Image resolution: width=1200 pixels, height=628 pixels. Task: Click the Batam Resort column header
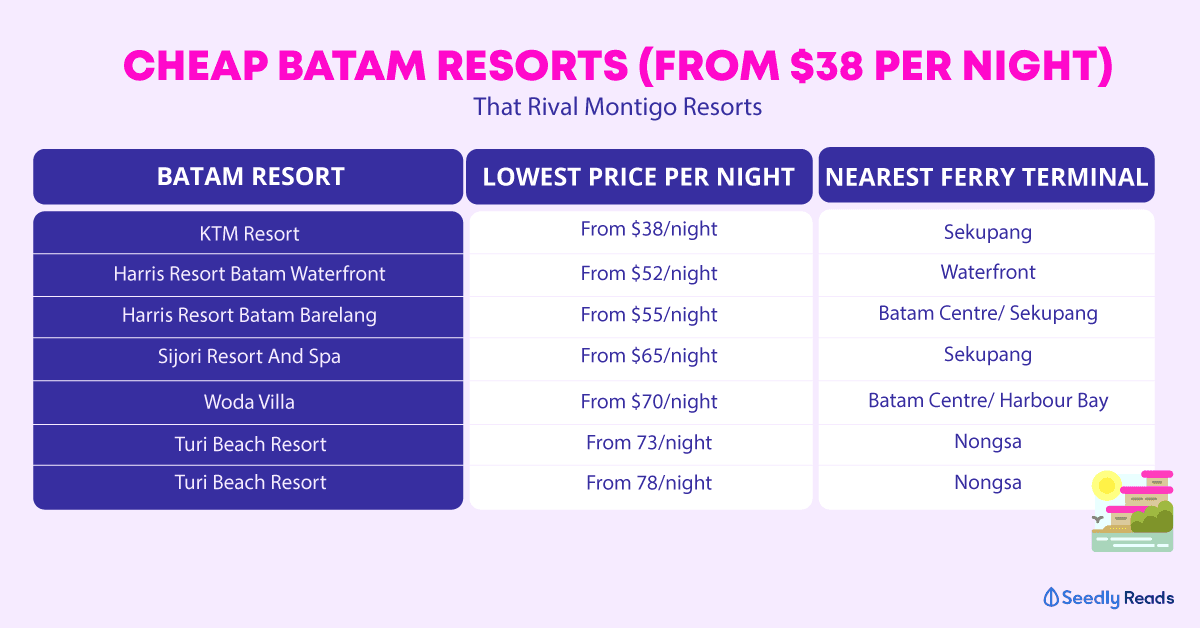(x=250, y=177)
